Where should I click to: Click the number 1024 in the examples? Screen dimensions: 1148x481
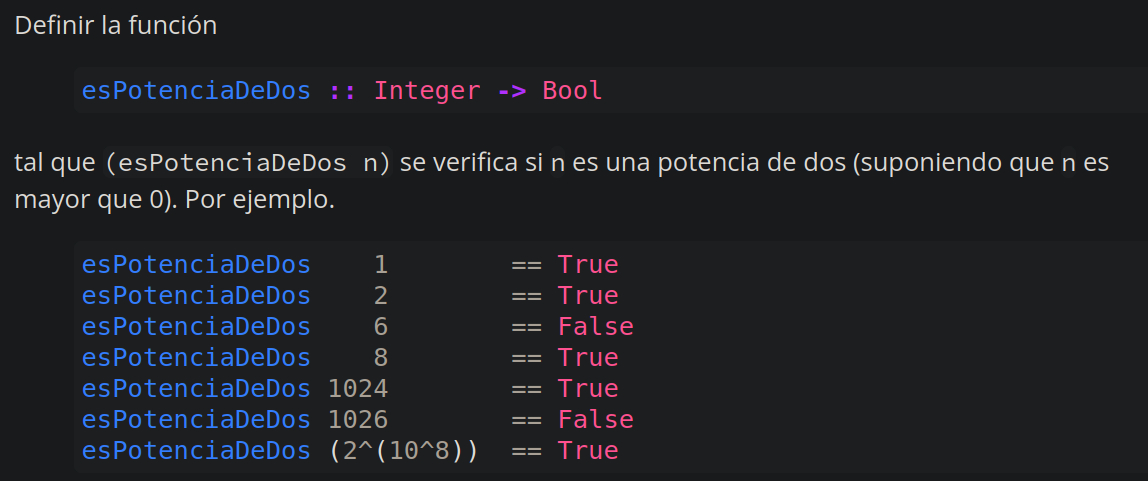pos(358,389)
